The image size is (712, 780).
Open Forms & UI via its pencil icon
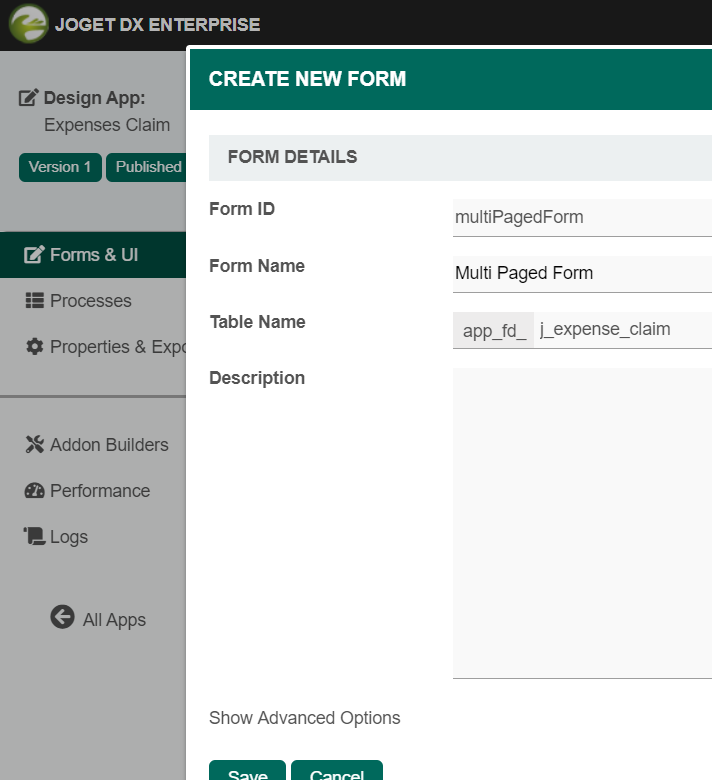click(x=35, y=255)
